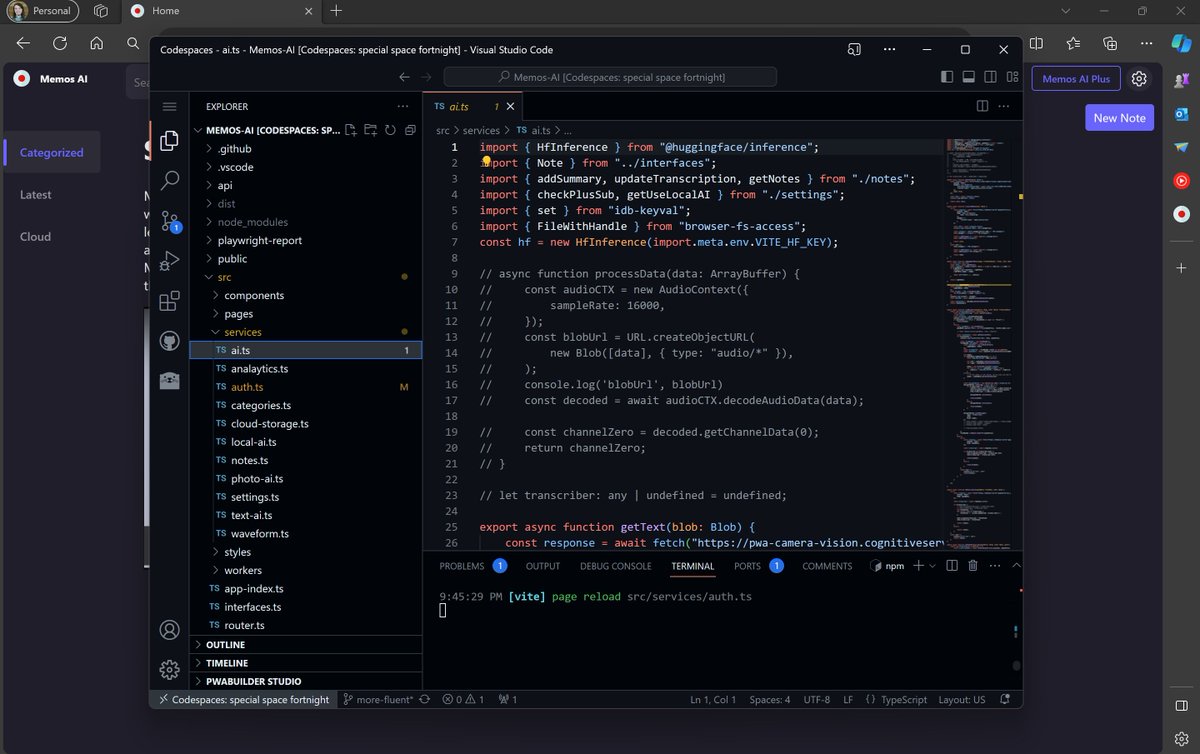
Task: Expand the OUTLINE section
Action: (x=225, y=644)
